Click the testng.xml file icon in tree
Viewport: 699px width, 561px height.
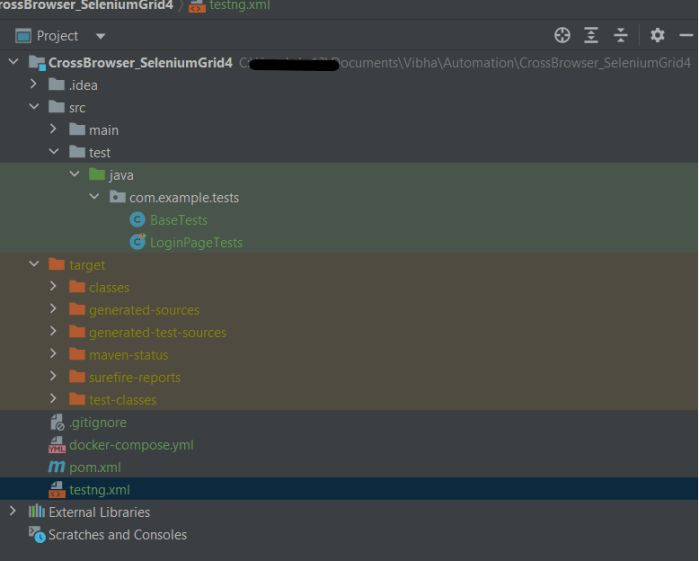[x=57, y=489]
